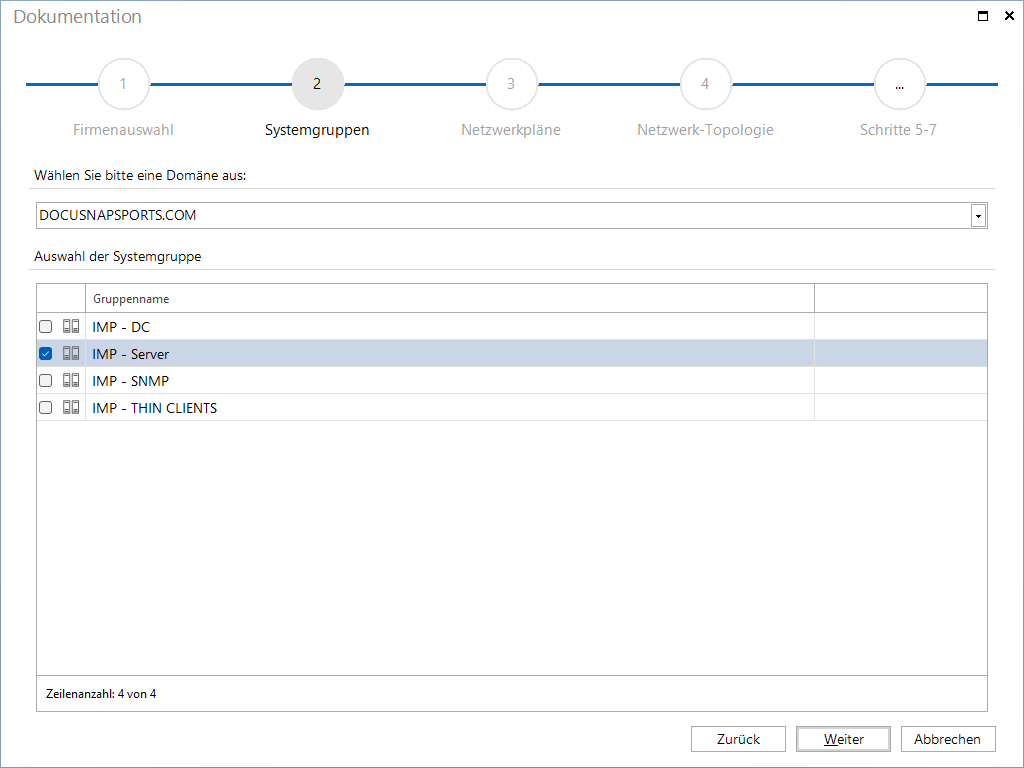Viewport: 1024px width, 768px height.
Task: Uncheck the IMP - Server checkbox
Action: (46, 353)
